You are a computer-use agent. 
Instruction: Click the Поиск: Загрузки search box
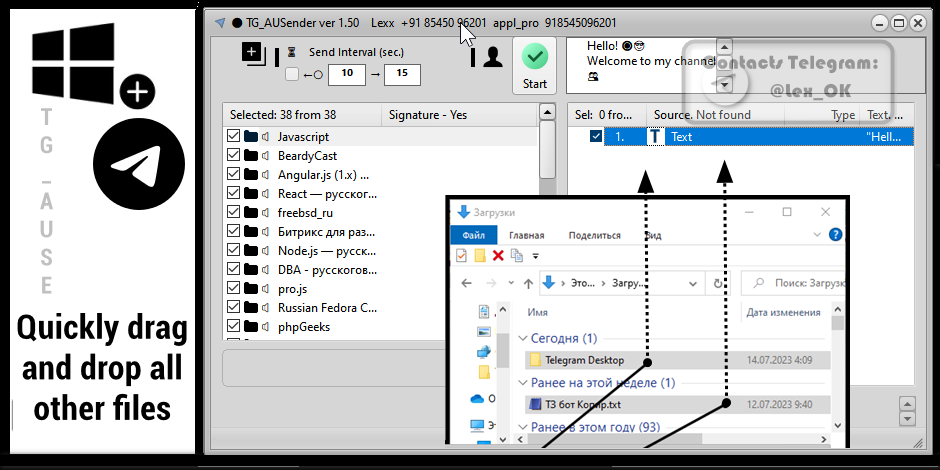tap(794, 284)
